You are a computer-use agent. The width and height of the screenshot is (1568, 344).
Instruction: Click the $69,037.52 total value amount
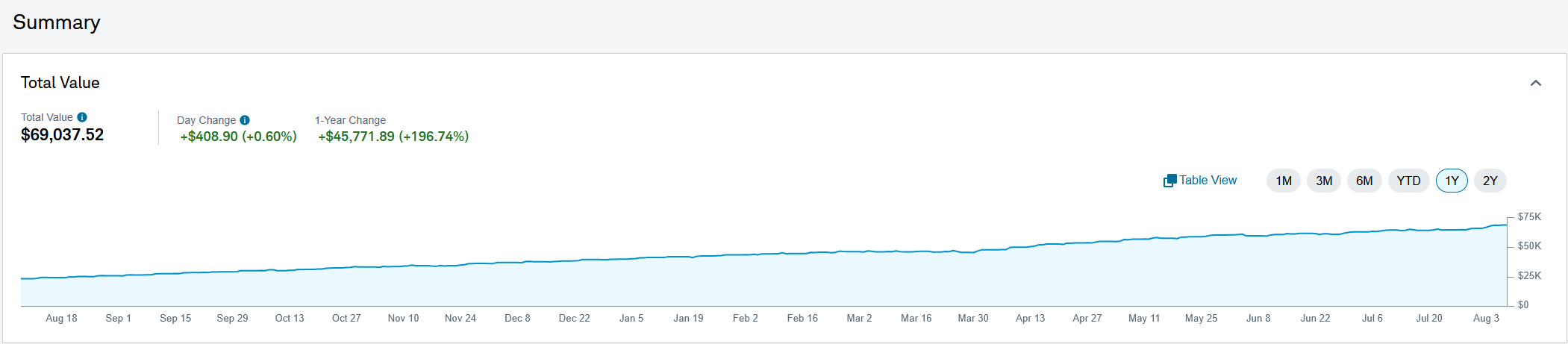click(63, 135)
